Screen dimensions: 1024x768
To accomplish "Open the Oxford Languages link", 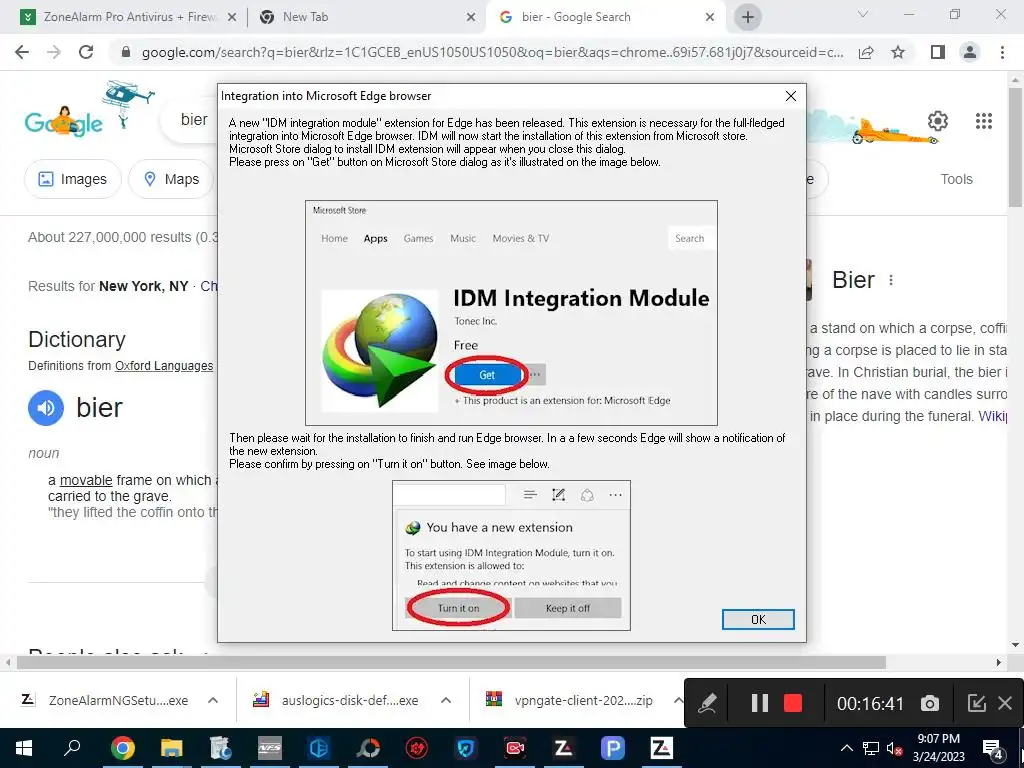I will (164, 366).
